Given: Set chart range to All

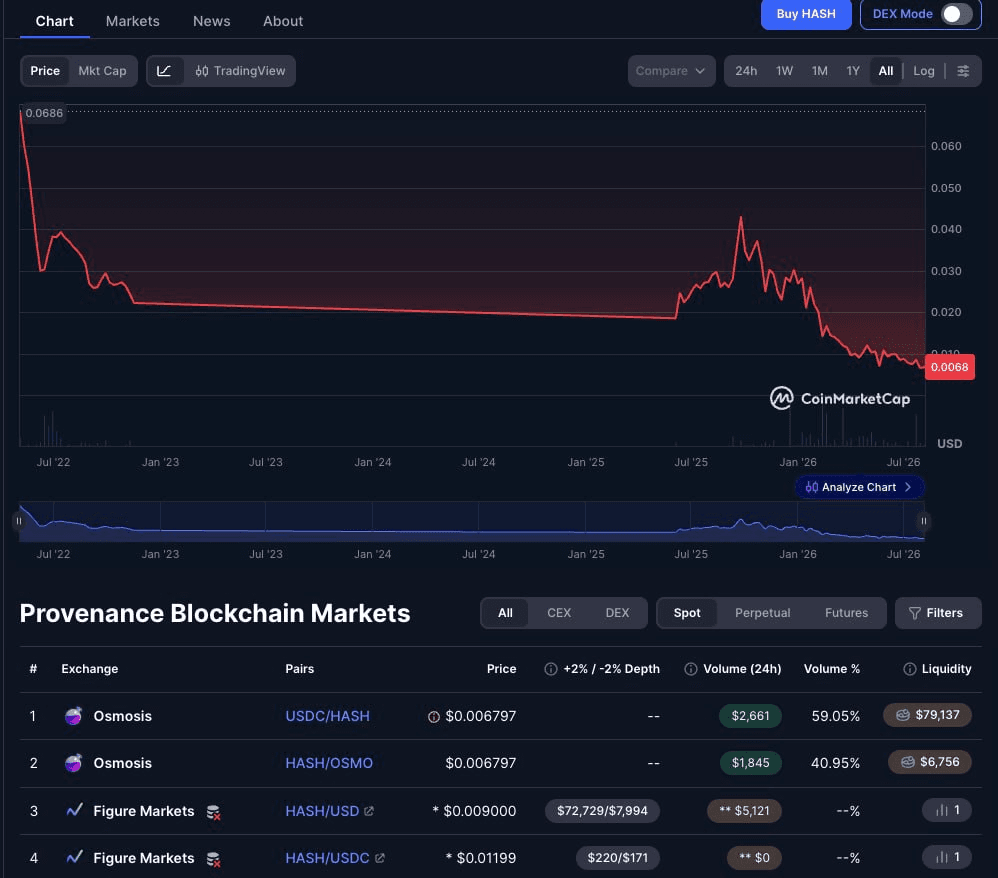Looking at the screenshot, I should 885,71.
